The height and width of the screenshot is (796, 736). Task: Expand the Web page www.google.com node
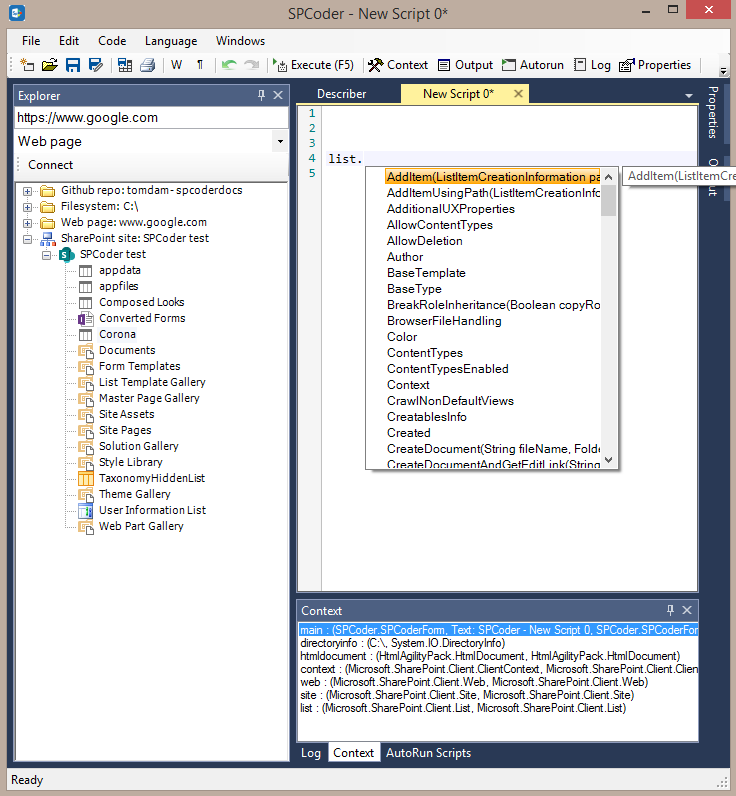coord(27,223)
